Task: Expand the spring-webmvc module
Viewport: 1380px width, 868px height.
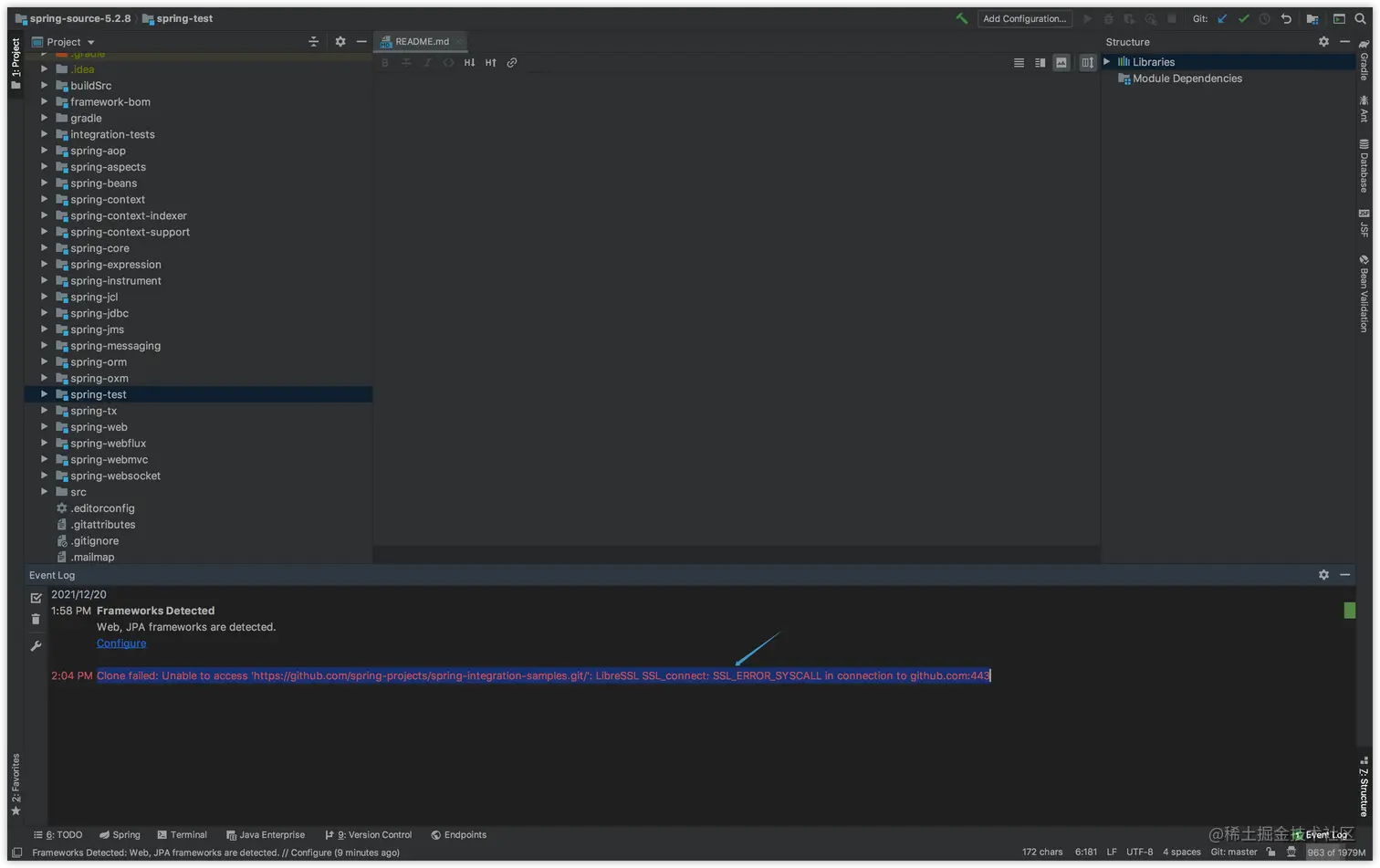Action: pyautogui.click(x=44, y=459)
